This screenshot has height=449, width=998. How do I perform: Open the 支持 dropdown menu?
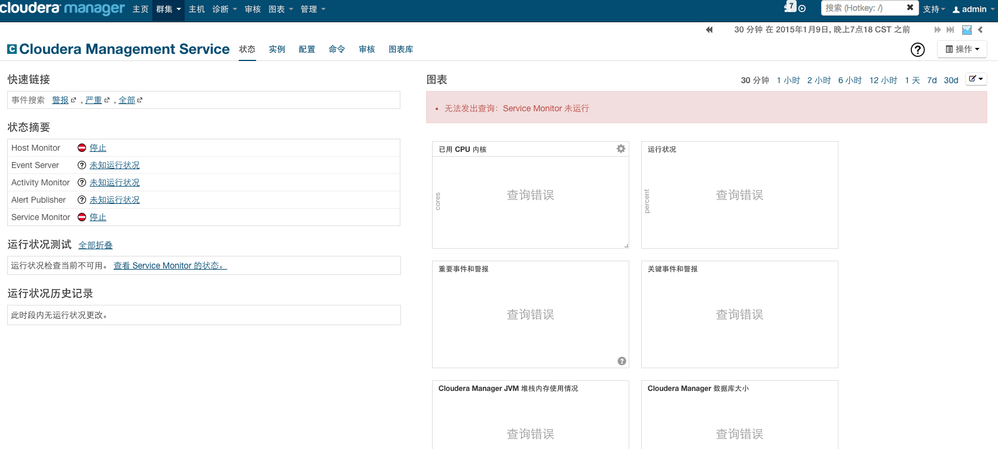[x=934, y=10]
